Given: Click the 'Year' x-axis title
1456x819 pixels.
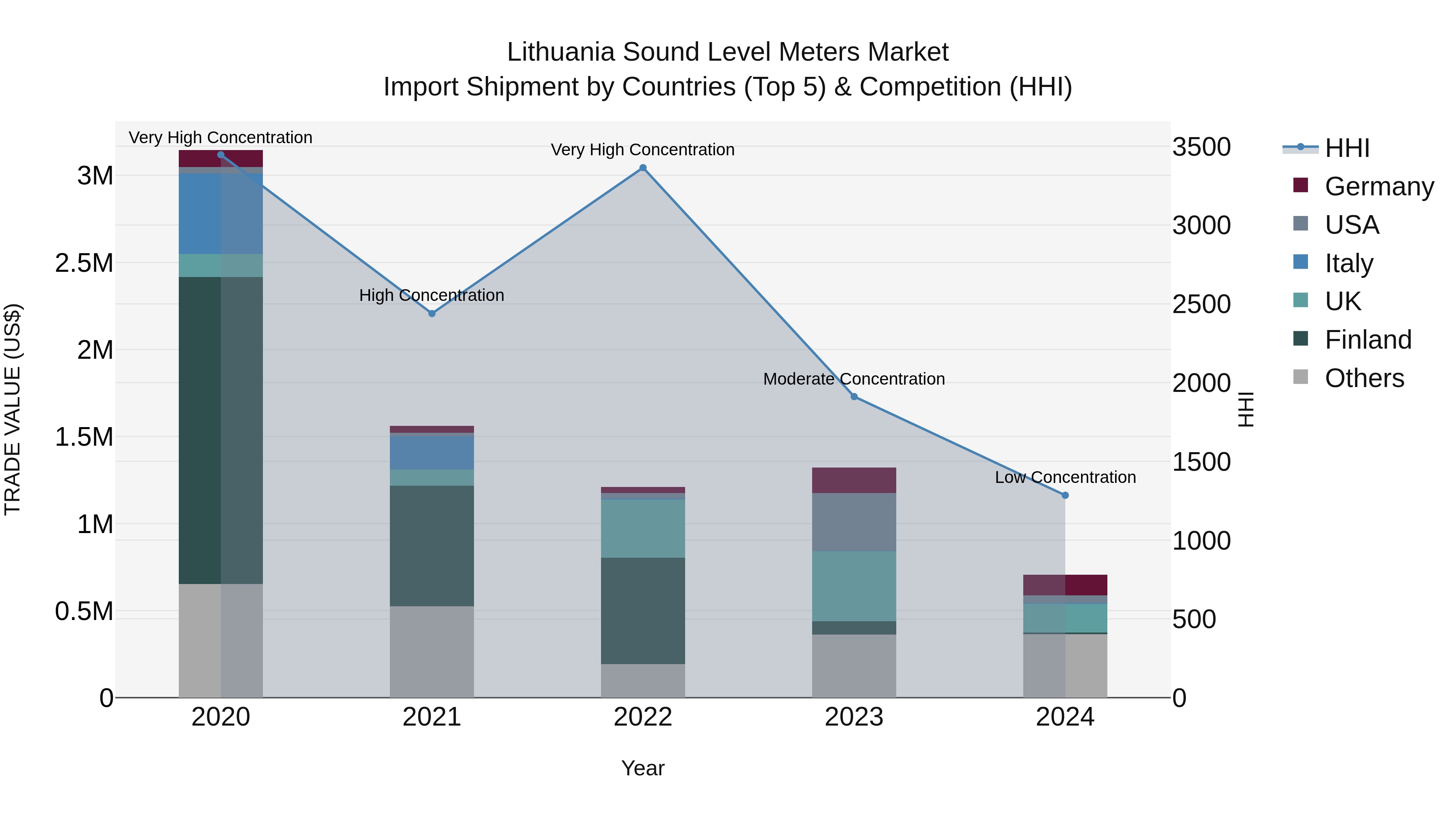Looking at the screenshot, I should (643, 768).
